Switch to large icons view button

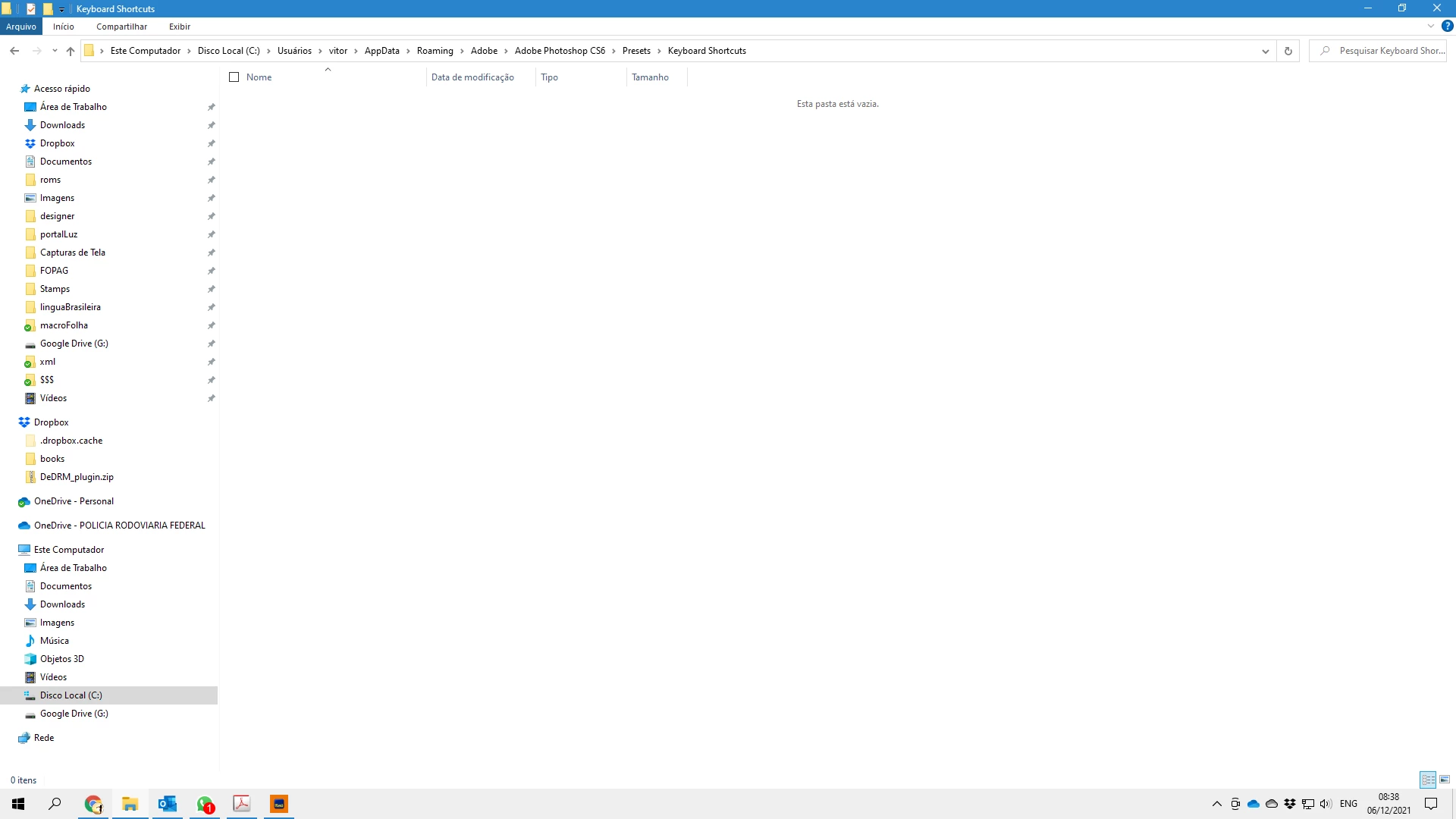1445,780
